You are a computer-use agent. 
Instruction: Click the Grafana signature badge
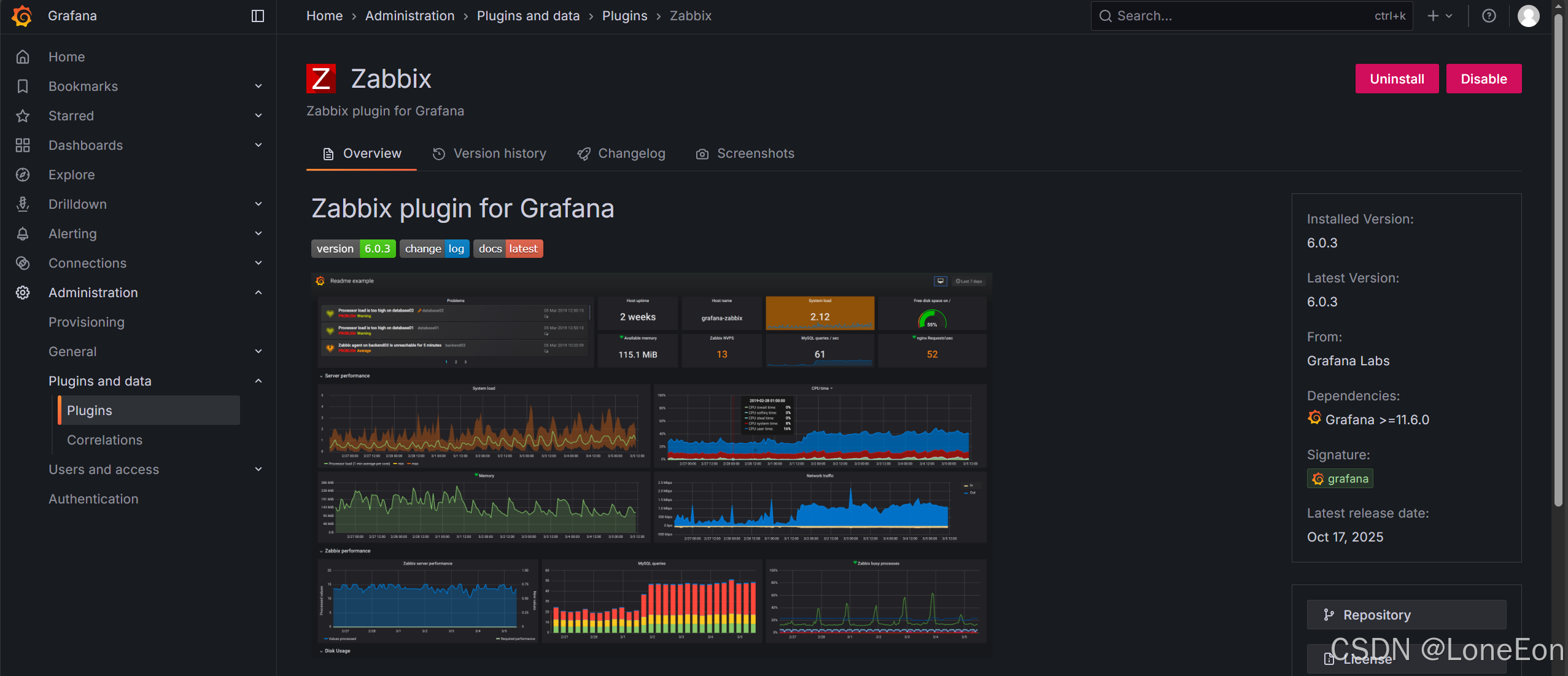tap(1340, 479)
